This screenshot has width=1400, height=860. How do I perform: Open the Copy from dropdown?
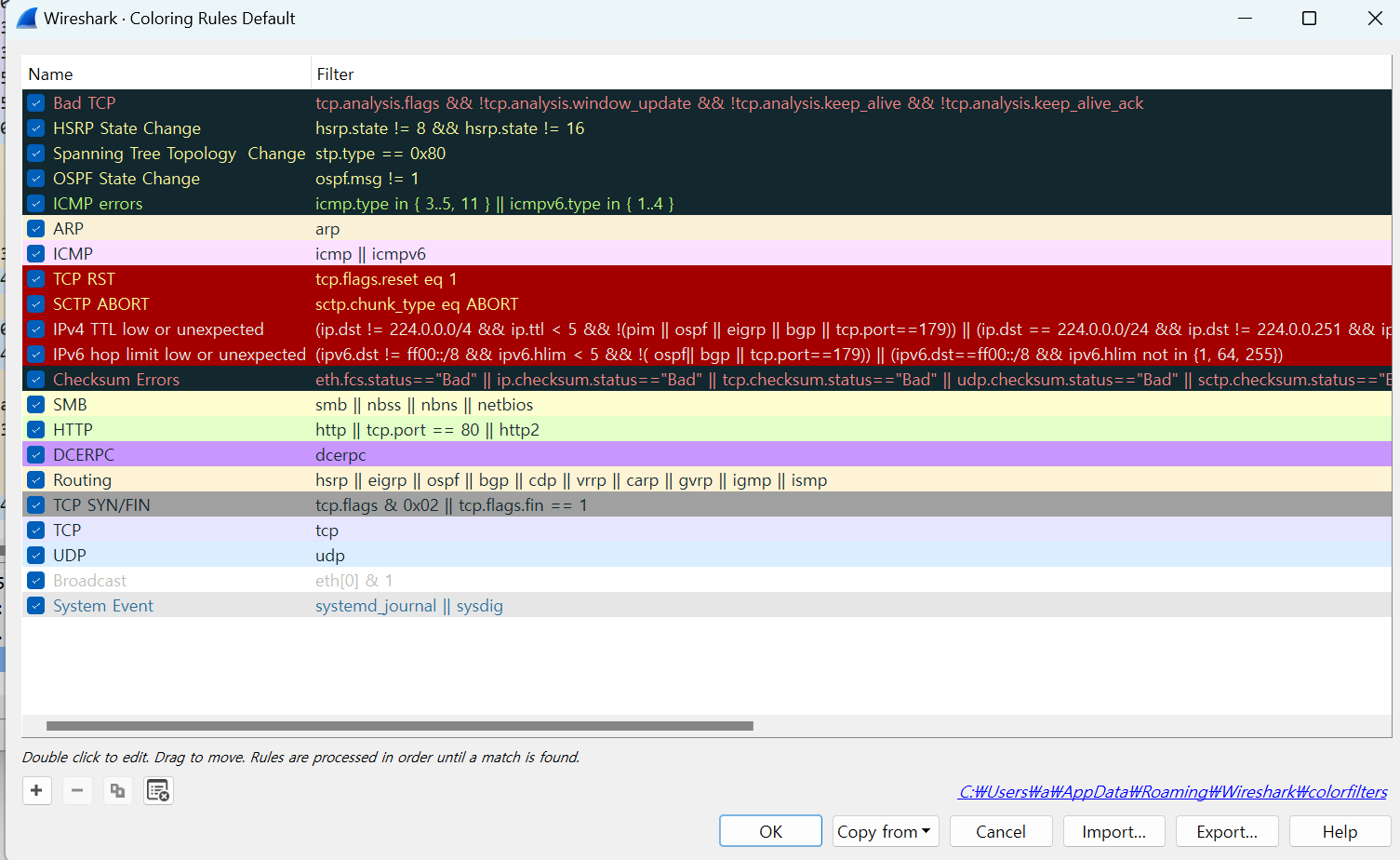(886, 831)
